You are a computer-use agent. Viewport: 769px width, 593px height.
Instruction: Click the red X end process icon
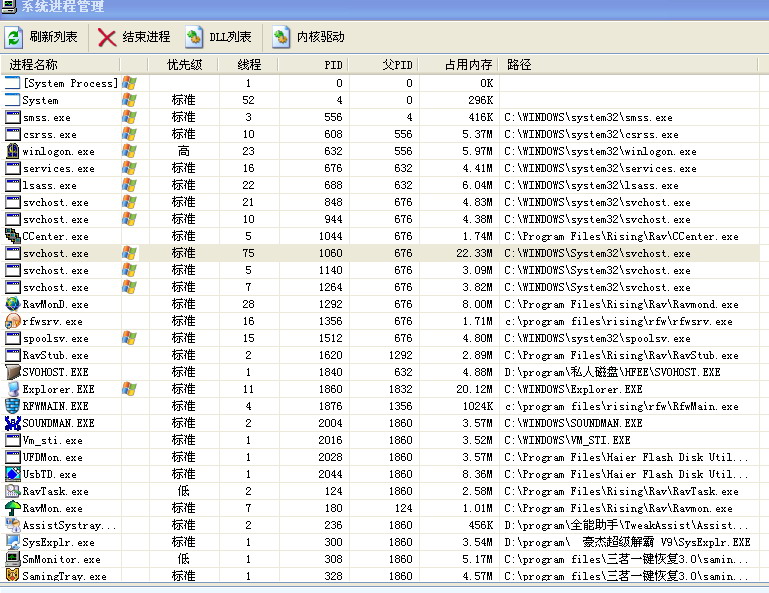tap(106, 38)
